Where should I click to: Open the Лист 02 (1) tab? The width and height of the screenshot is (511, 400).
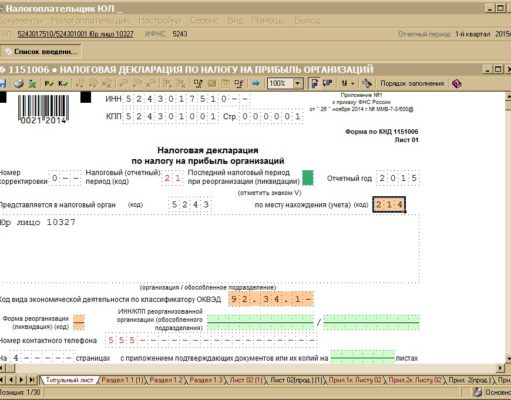[x=246, y=380]
